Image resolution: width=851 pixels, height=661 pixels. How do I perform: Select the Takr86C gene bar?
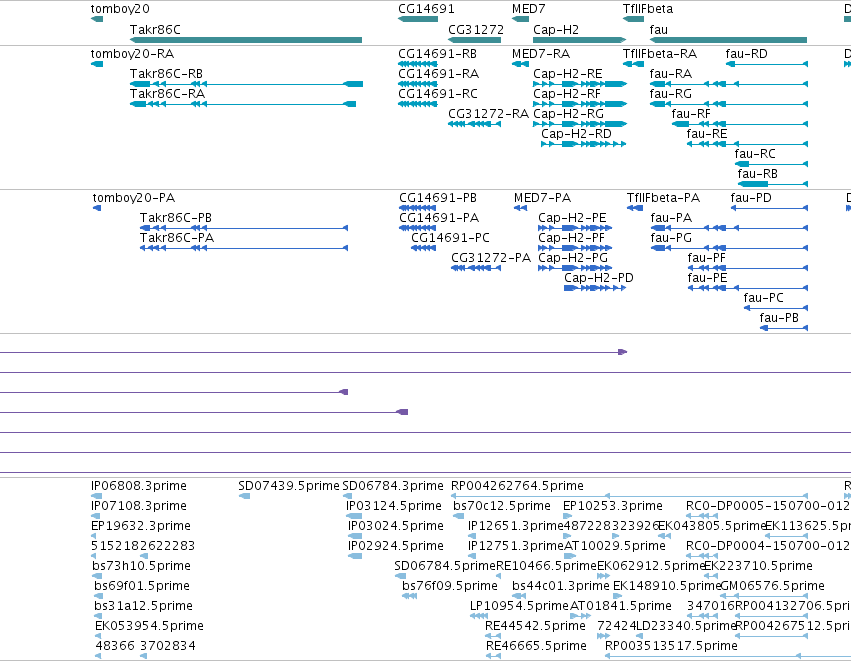click(x=246, y=40)
